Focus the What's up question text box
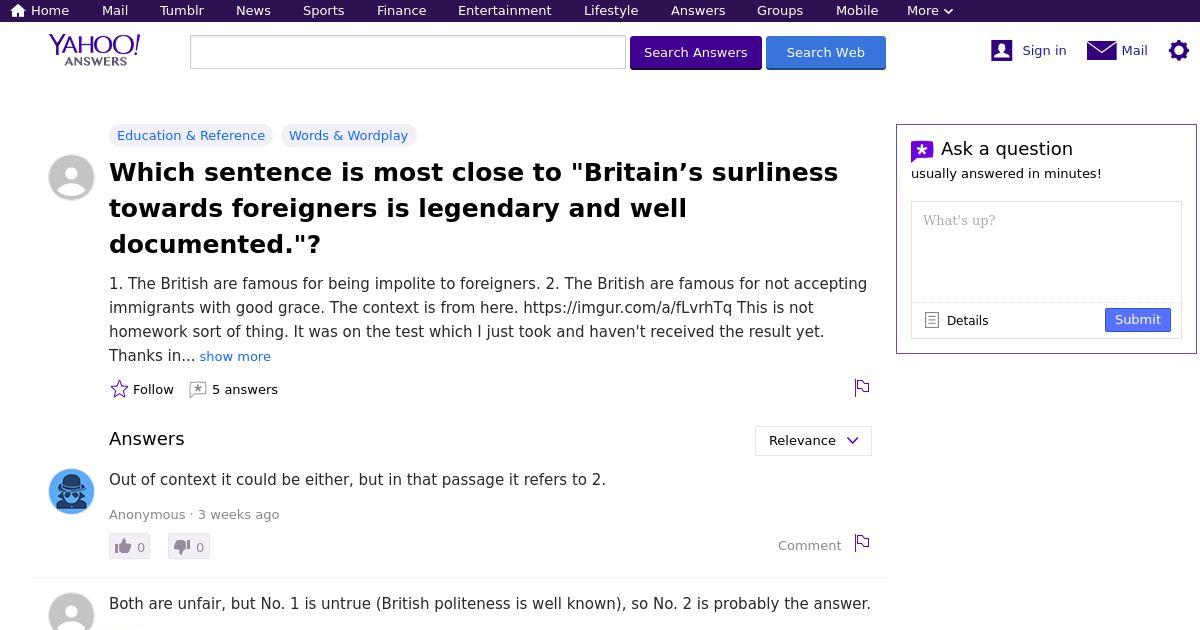 click(x=1046, y=252)
